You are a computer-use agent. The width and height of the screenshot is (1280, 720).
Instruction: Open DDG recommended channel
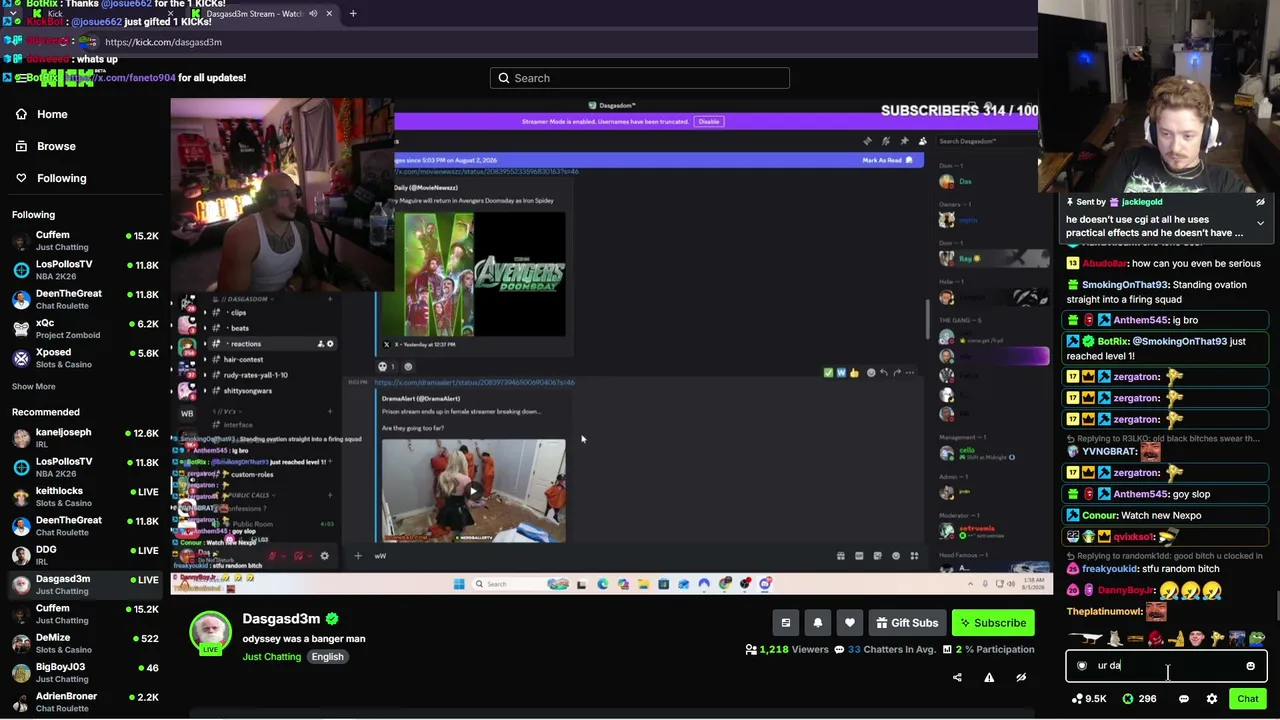(85, 555)
